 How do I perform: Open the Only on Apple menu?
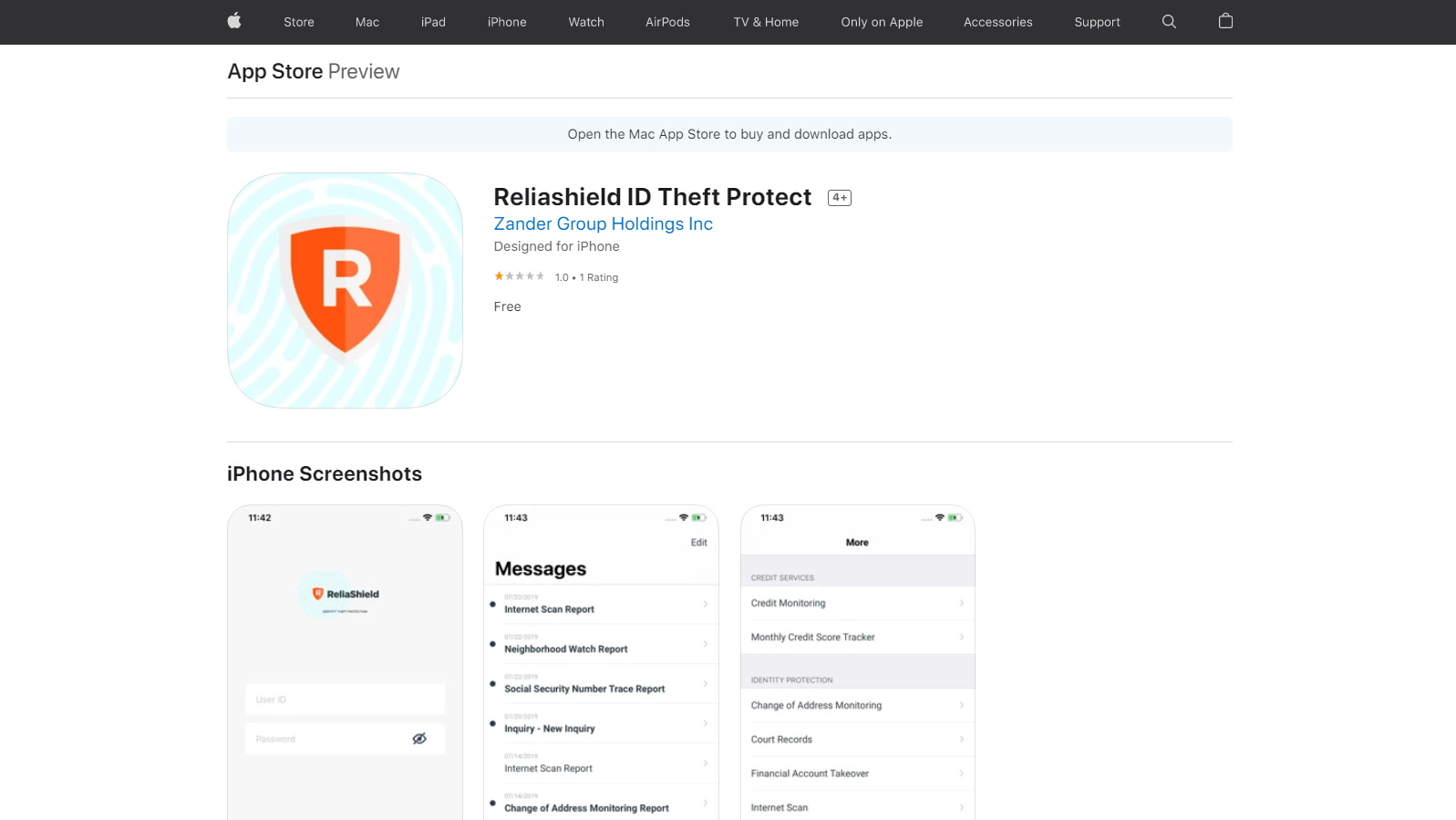point(882,22)
